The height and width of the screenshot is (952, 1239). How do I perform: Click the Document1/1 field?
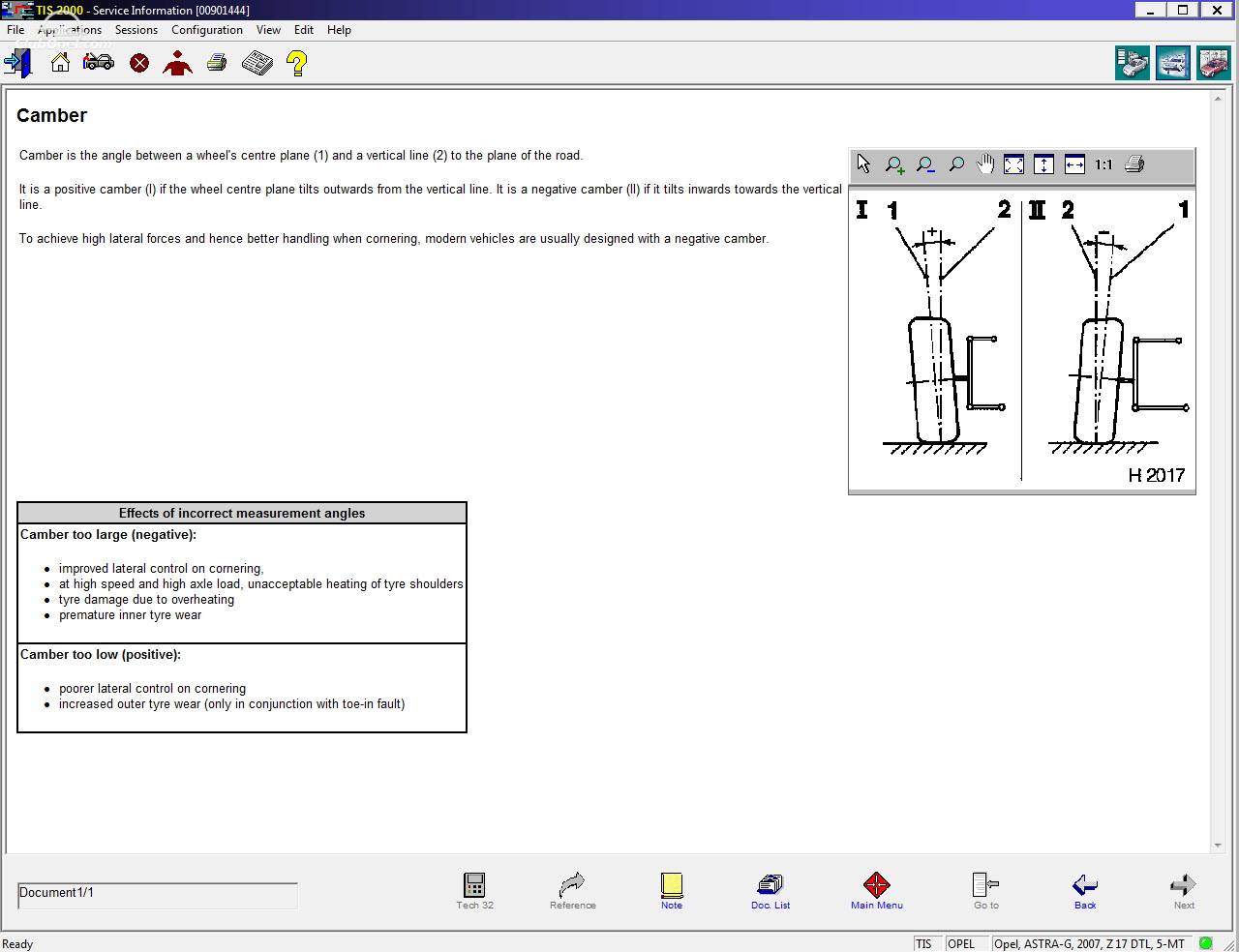(158, 895)
